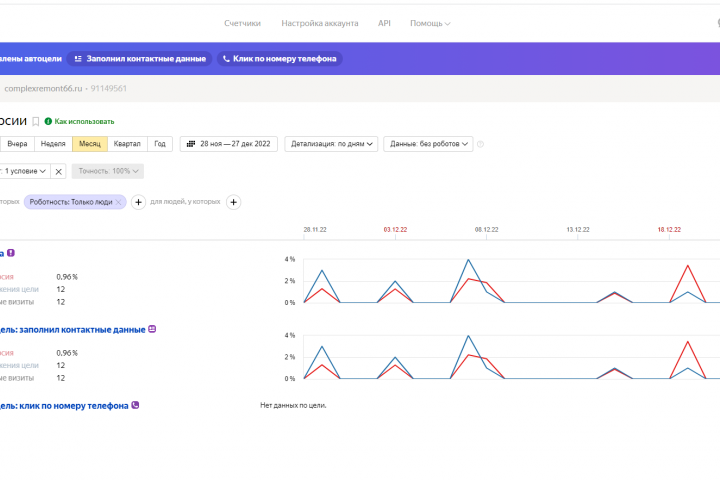Expand 'Точность: 100%' dropdown
The height and width of the screenshot is (480, 720).
pos(107,171)
